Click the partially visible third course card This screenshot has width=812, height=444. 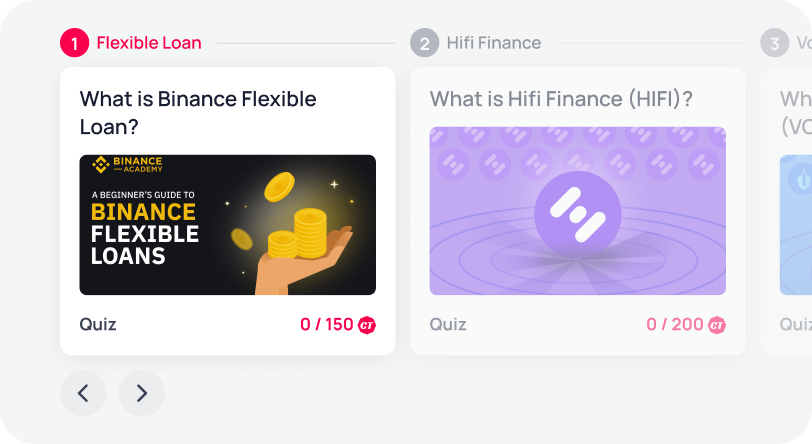(x=790, y=210)
